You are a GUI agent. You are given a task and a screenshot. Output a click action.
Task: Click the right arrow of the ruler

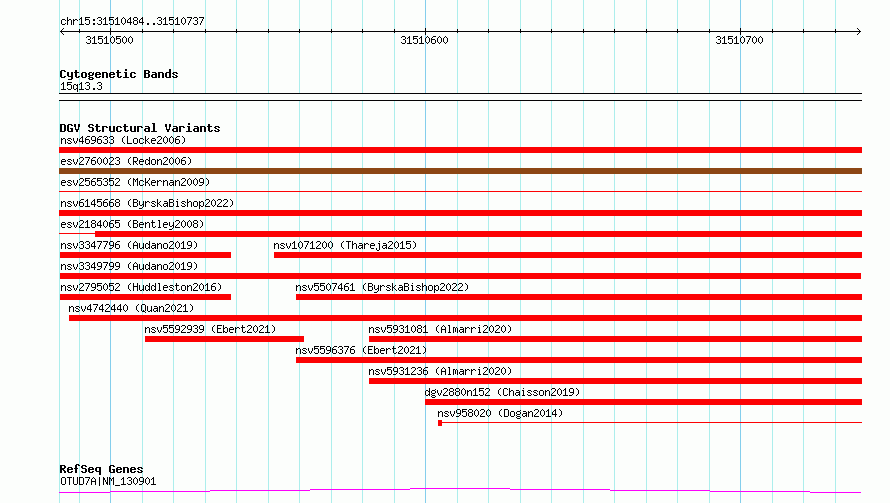(859, 31)
